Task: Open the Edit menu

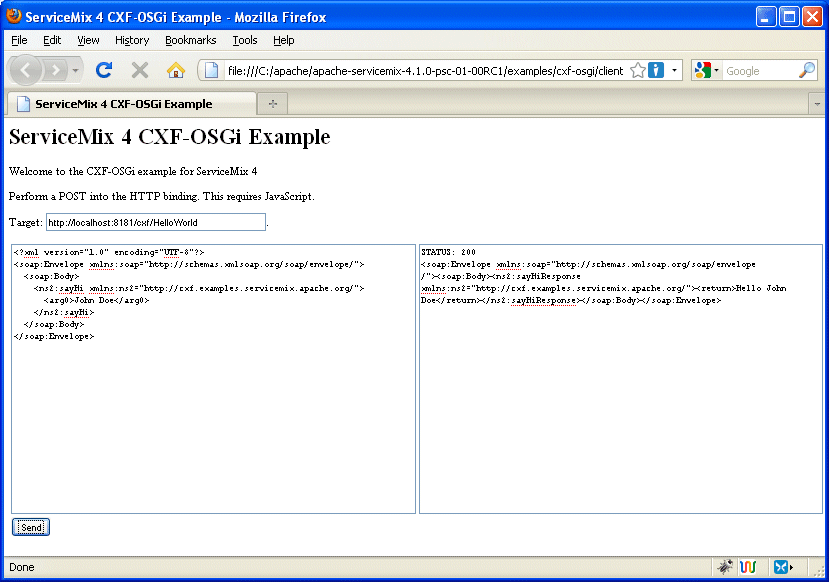Action: tap(52, 40)
